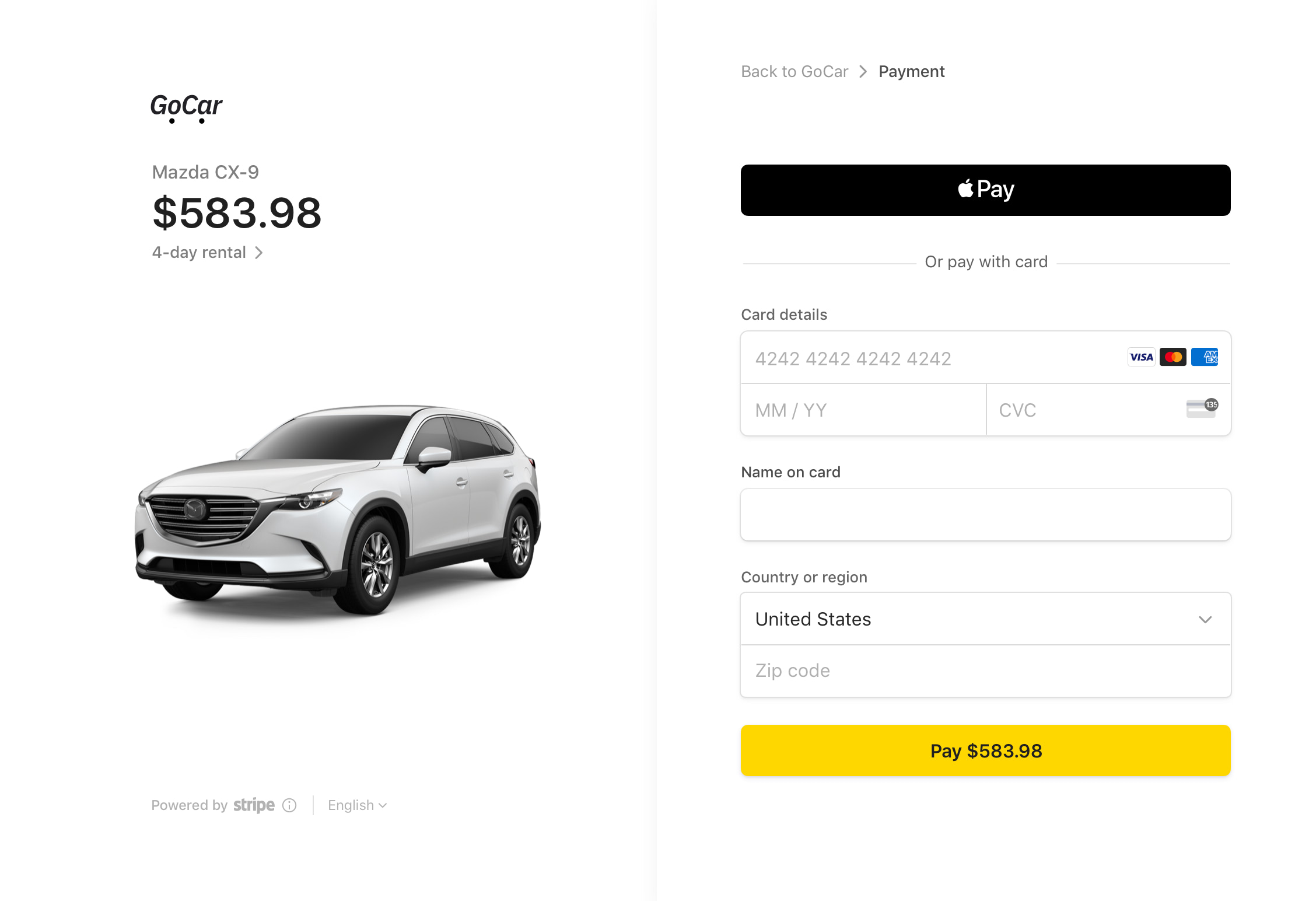The width and height of the screenshot is (1316, 901).
Task: Focus the Name on card field
Action: click(985, 515)
